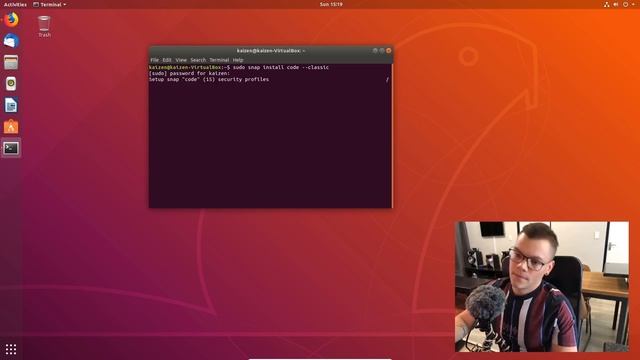Open the volume icon in top bar

click(x=616, y=4)
